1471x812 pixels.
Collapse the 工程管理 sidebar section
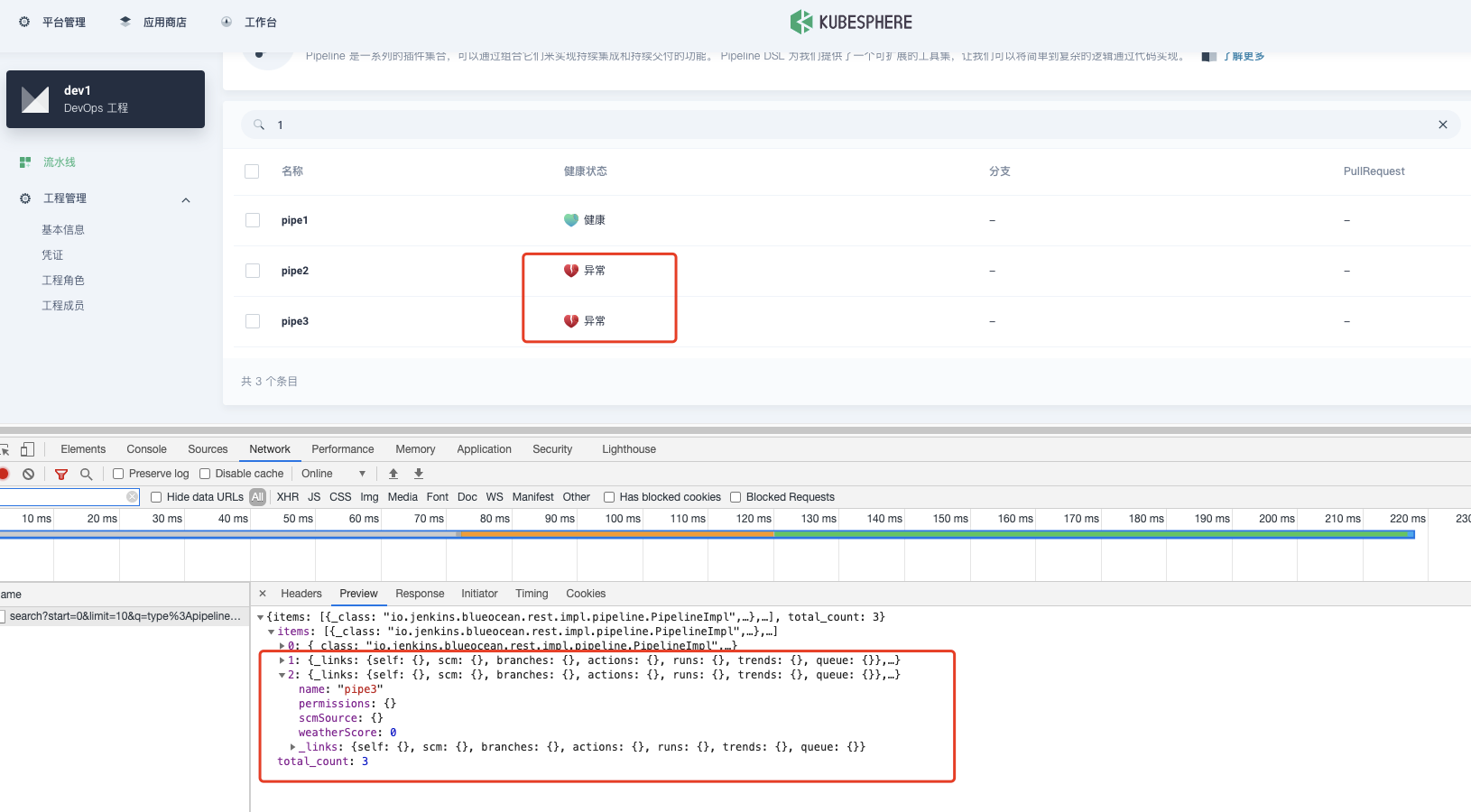coord(186,198)
